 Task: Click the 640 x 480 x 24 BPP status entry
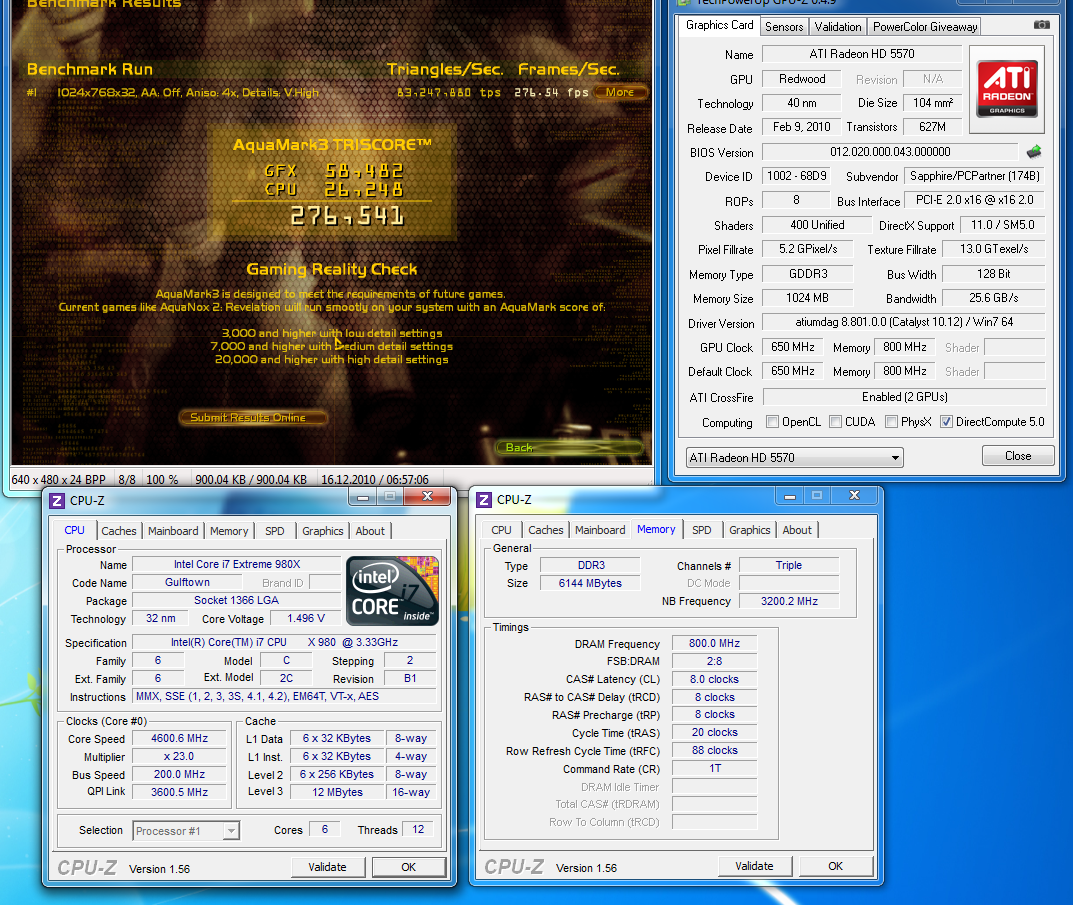tap(59, 480)
